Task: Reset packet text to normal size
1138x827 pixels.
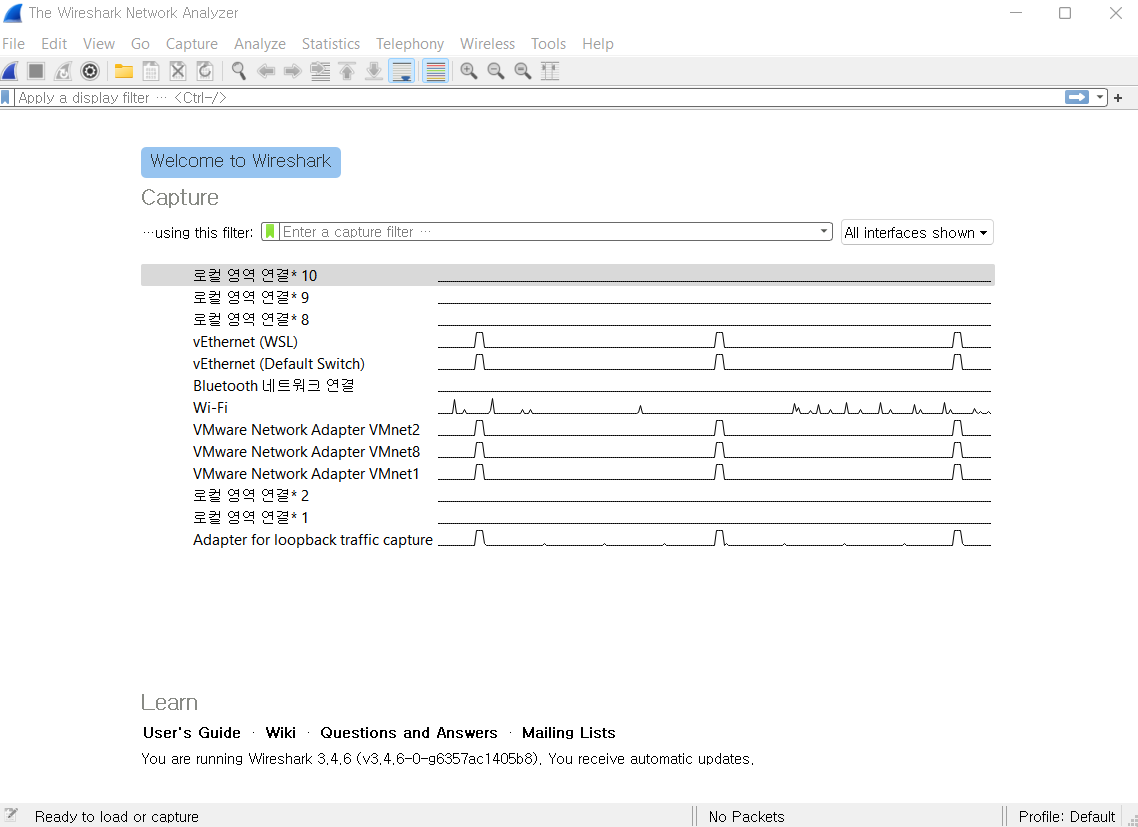Action: coord(523,71)
